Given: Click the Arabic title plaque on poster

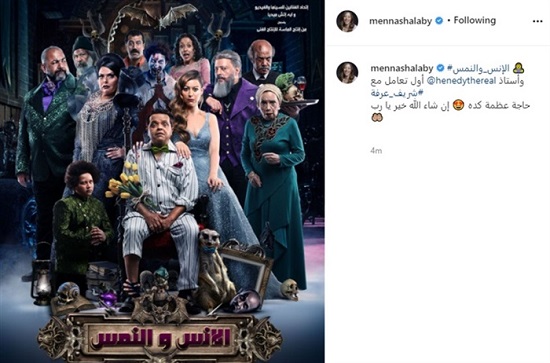Looking at the screenshot, I should [x=160, y=337].
